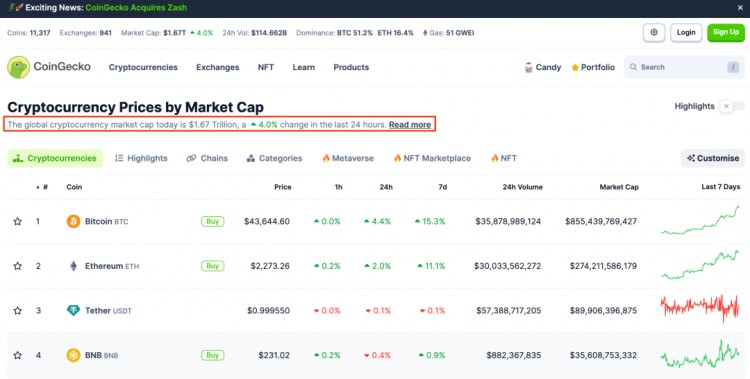This screenshot has height=379, width=750.
Task: Click the BNB coin icon
Action: pyautogui.click(x=73, y=355)
